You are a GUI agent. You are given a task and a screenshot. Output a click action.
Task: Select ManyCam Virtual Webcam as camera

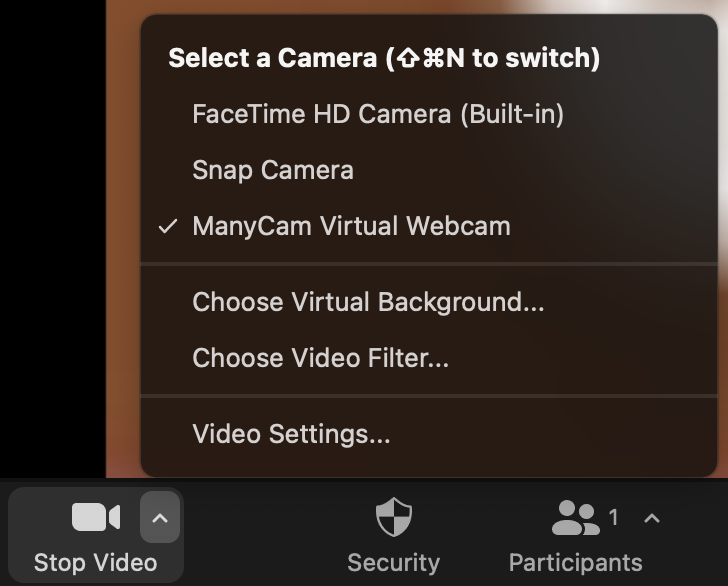(x=351, y=226)
